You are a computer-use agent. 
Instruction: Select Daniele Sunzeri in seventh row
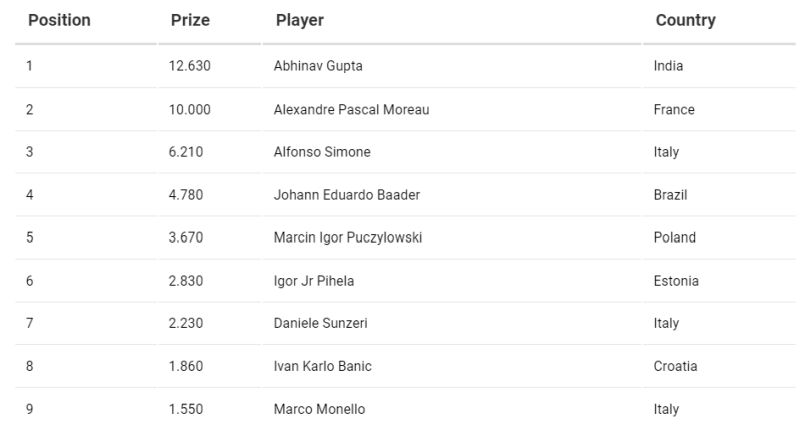coord(320,323)
